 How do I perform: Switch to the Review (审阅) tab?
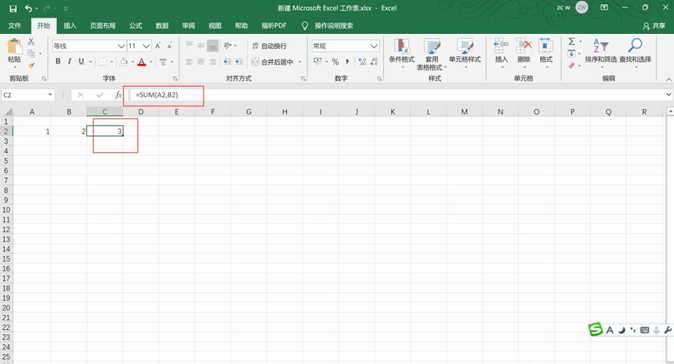pos(188,26)
